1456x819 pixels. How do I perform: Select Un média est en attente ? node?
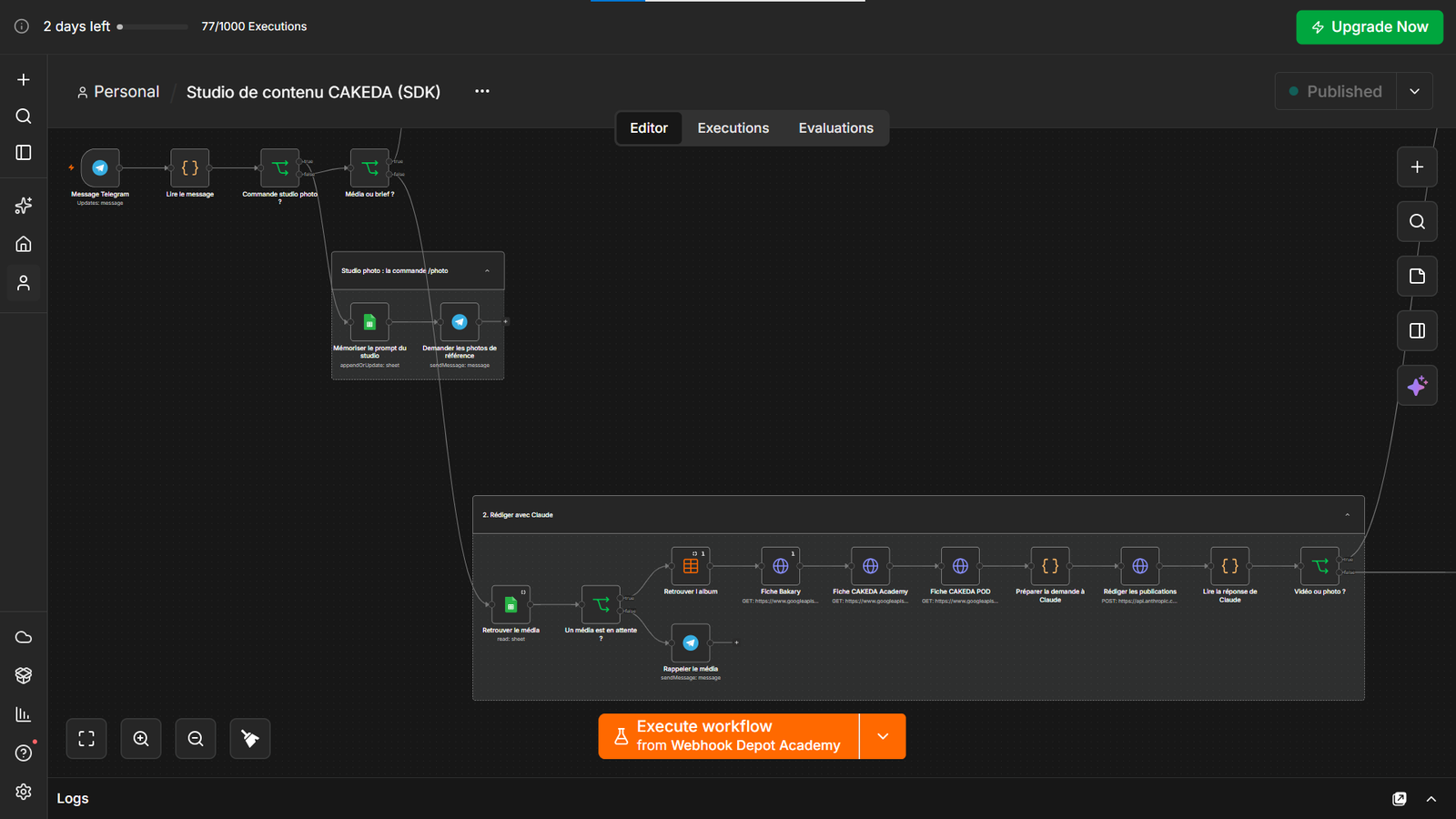[601, 604]
